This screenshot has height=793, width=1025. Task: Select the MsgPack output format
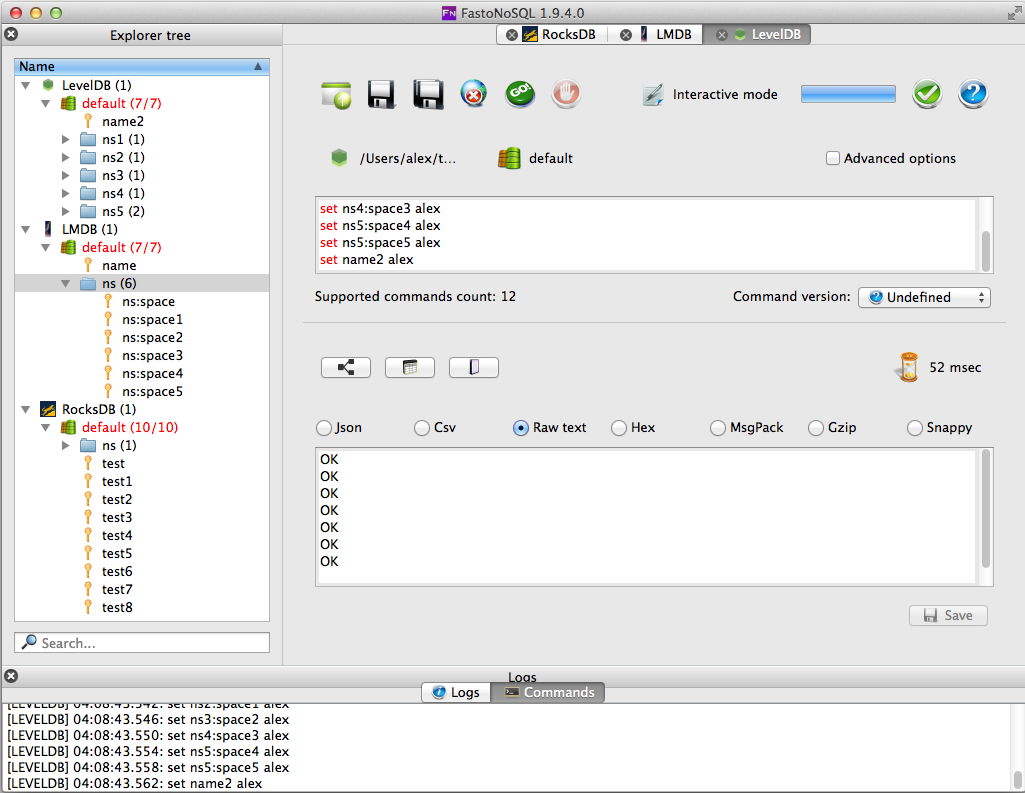point(717,428)
